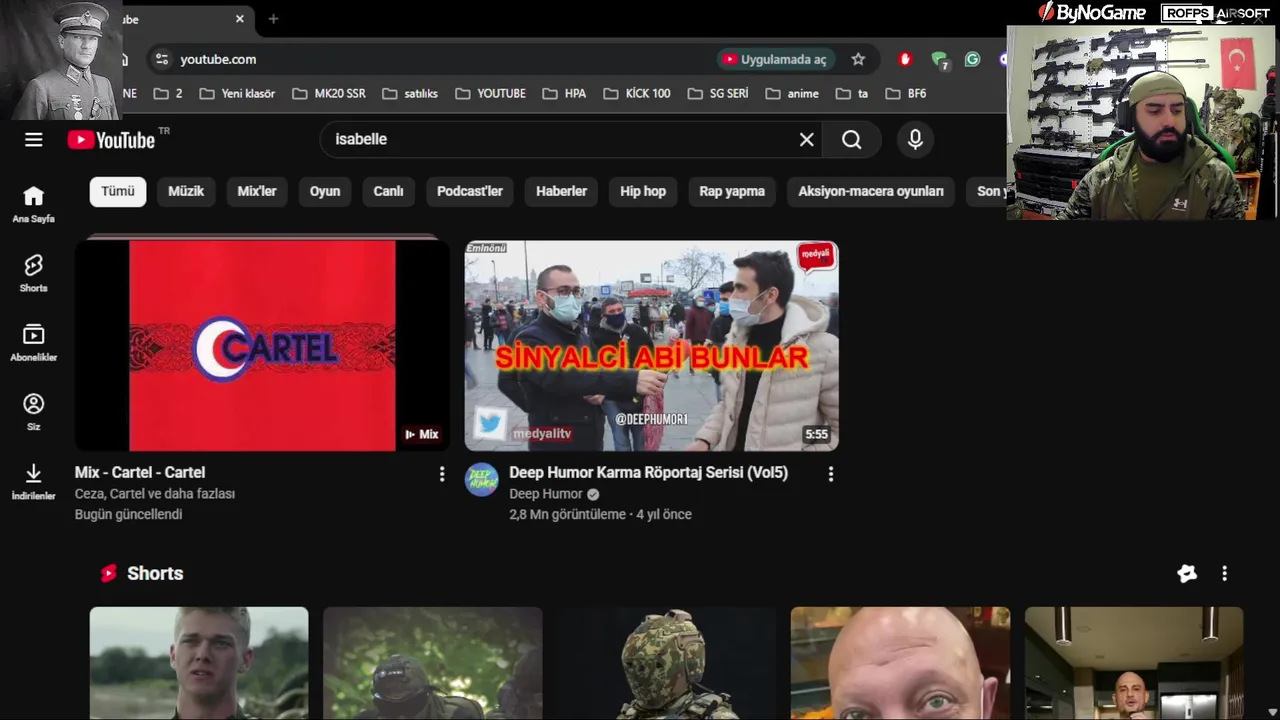Image resolution: width=1280 pixels, height=720 pixels.
Task: Go to the YouTube logo home link
Action: [112, 140]
